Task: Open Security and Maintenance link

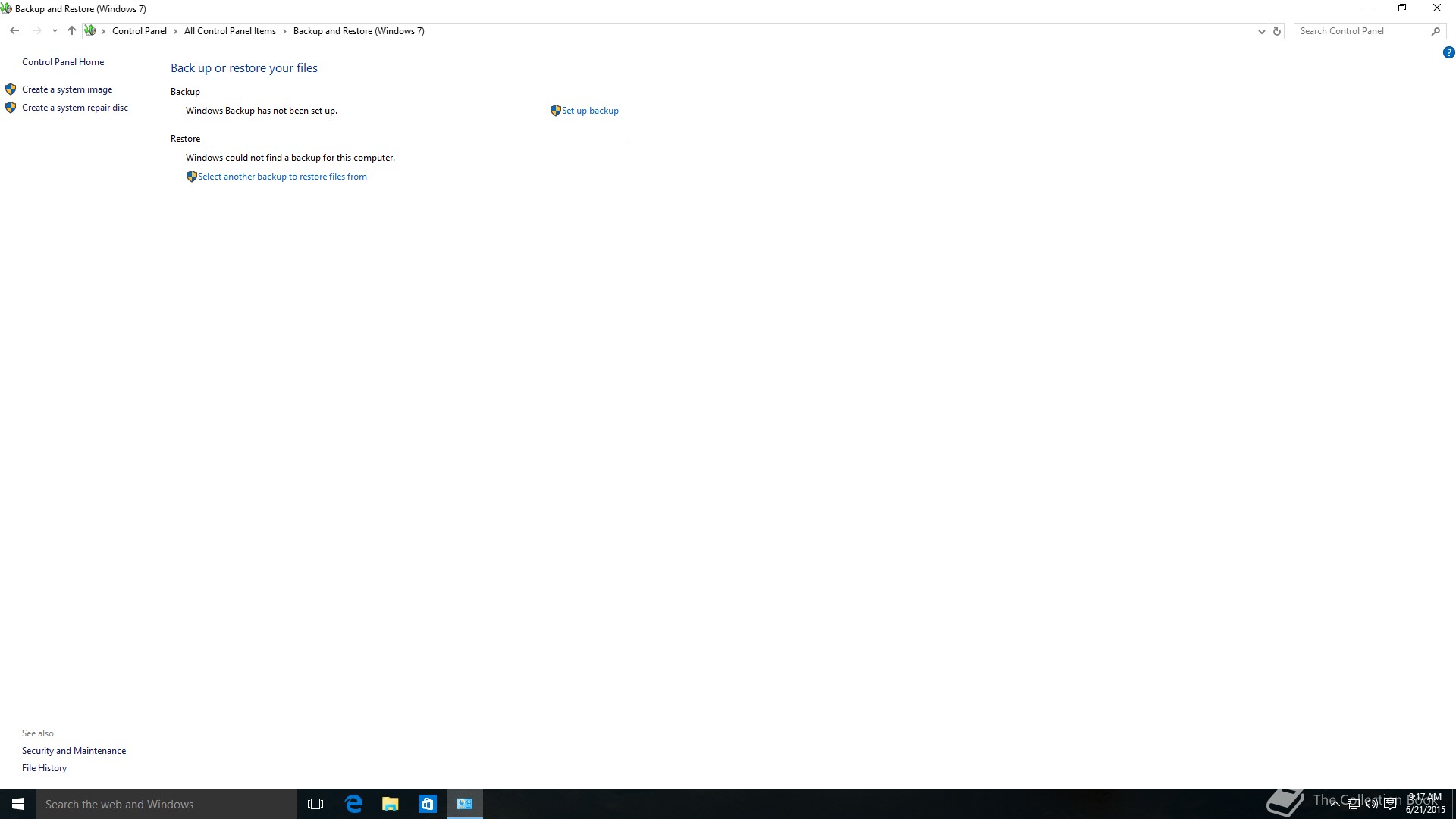Action: [x=74, y=751]
